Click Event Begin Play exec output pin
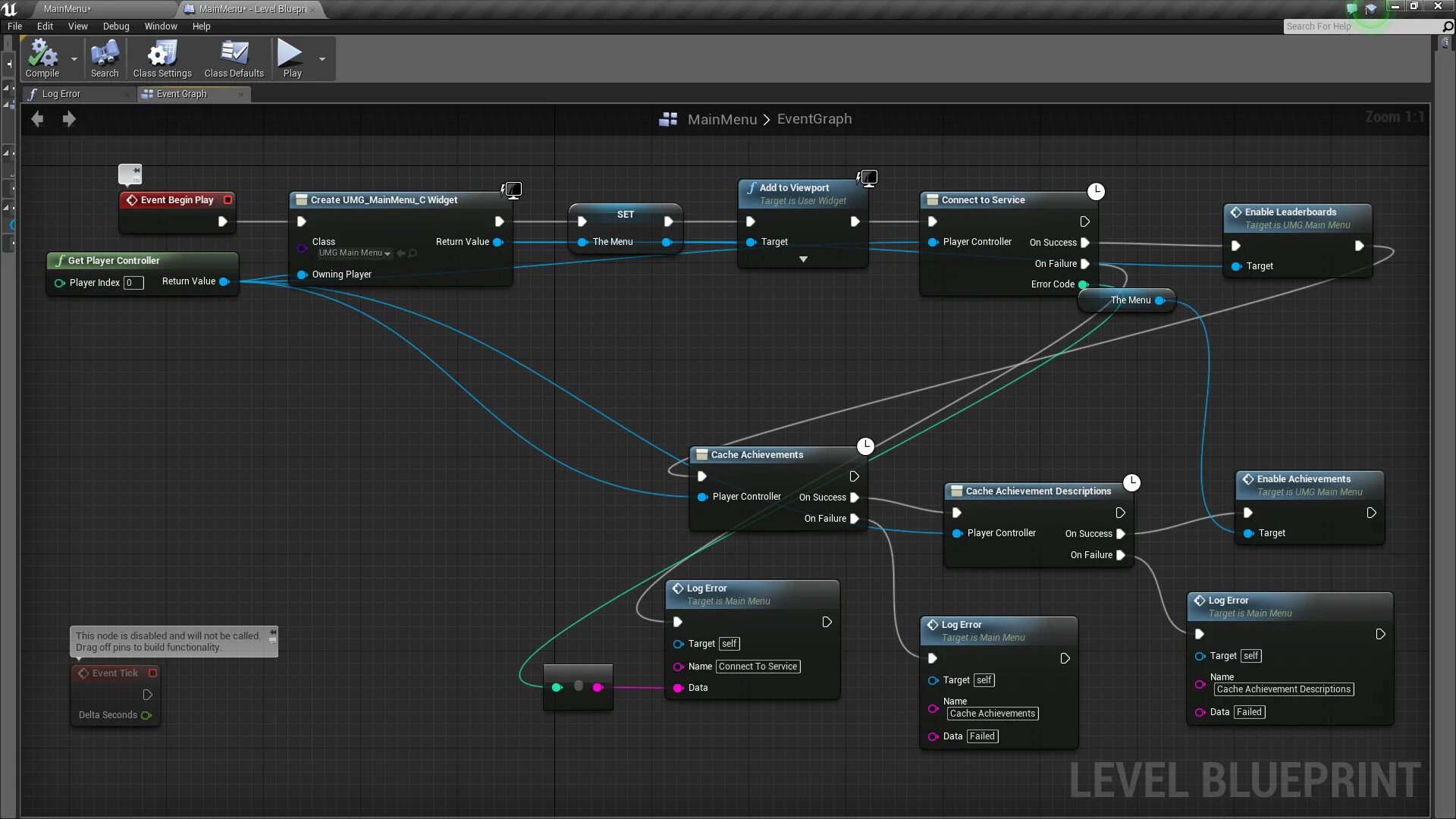Screen dimensions: 1456x819 pos(222,221)
